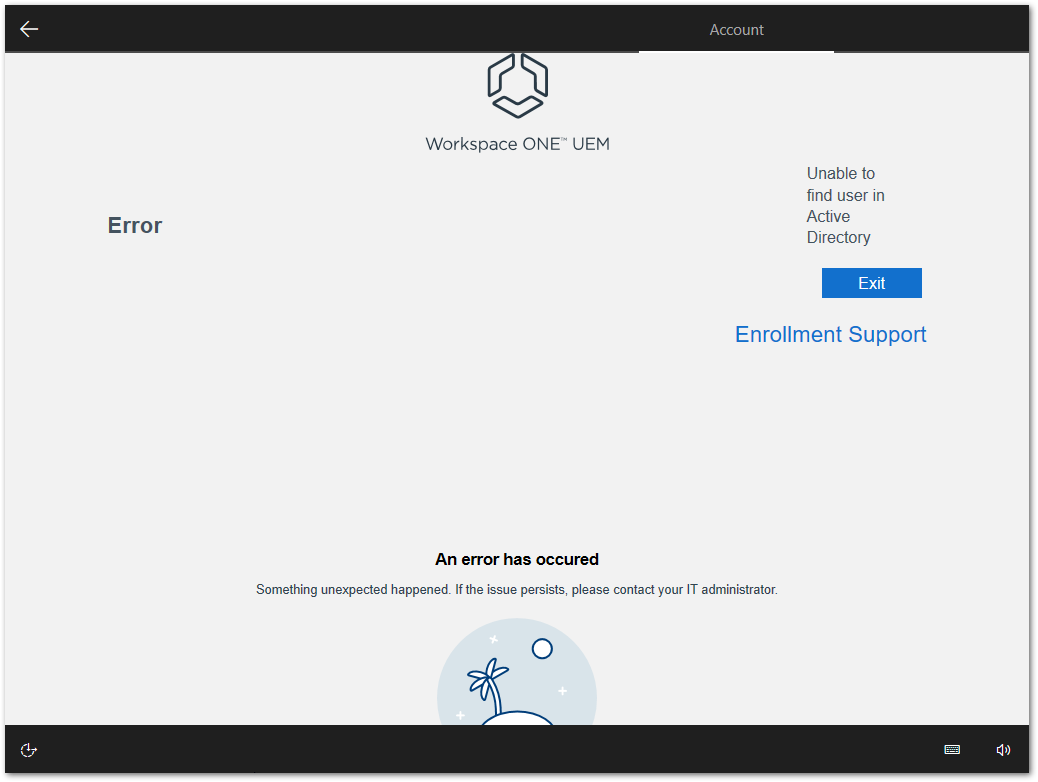This screenshot has height=782, width=1038.
Task: Click the sparkle star above the palm tree
Action: (x=493, y=639)
